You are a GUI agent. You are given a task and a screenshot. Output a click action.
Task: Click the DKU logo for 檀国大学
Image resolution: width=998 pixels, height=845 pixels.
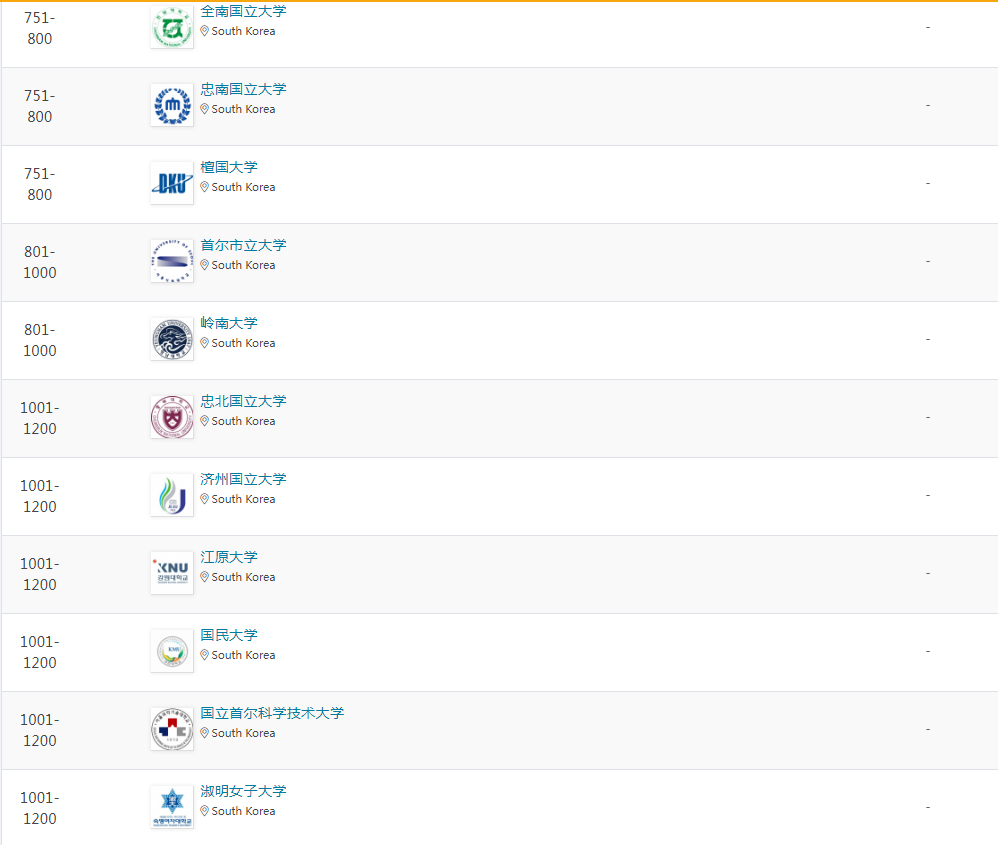(x=172, y=182)
